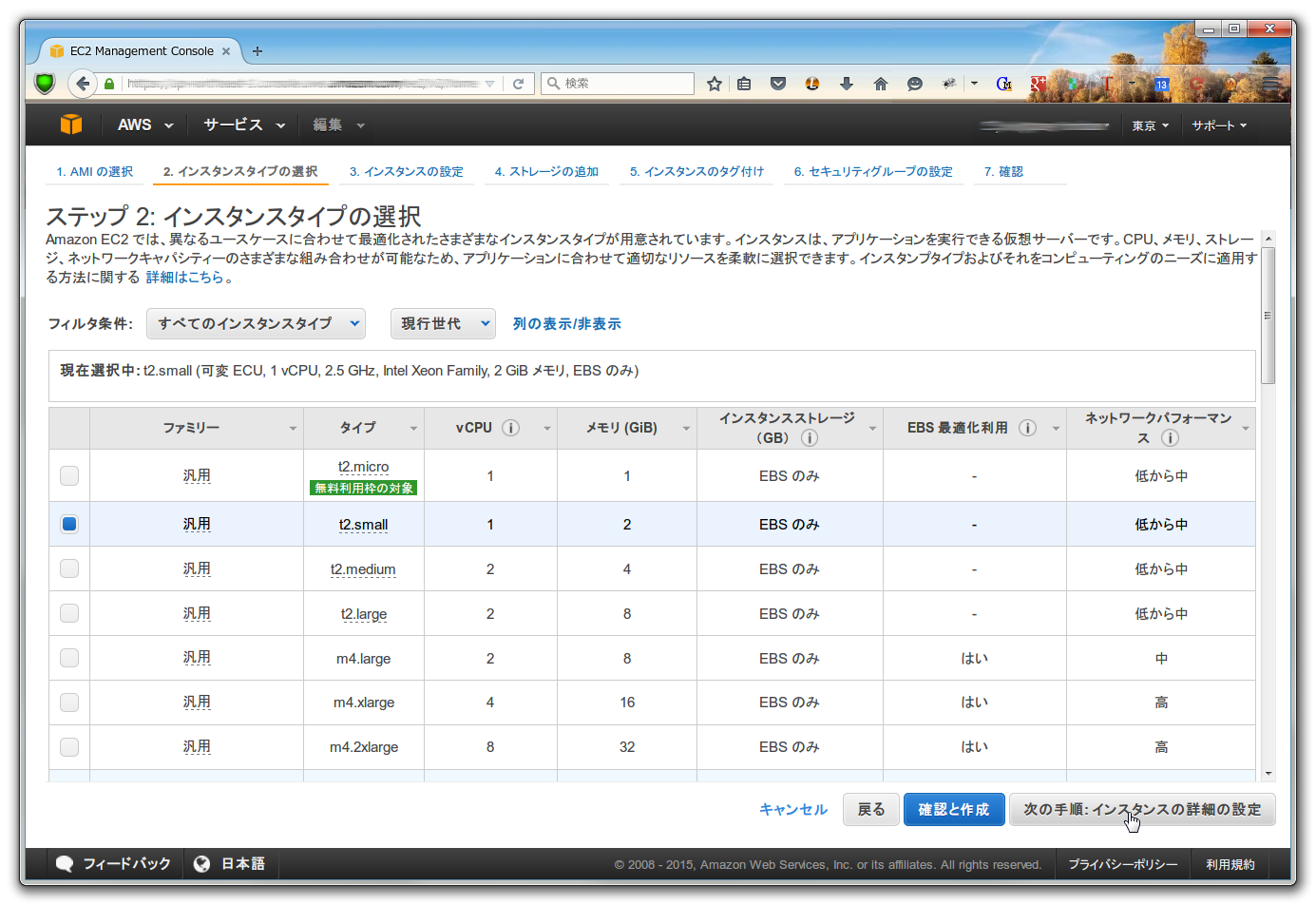Go to step 3. インスタンスの設定
The height and width of the screenshot is (905, 1316).
[407, 172]
